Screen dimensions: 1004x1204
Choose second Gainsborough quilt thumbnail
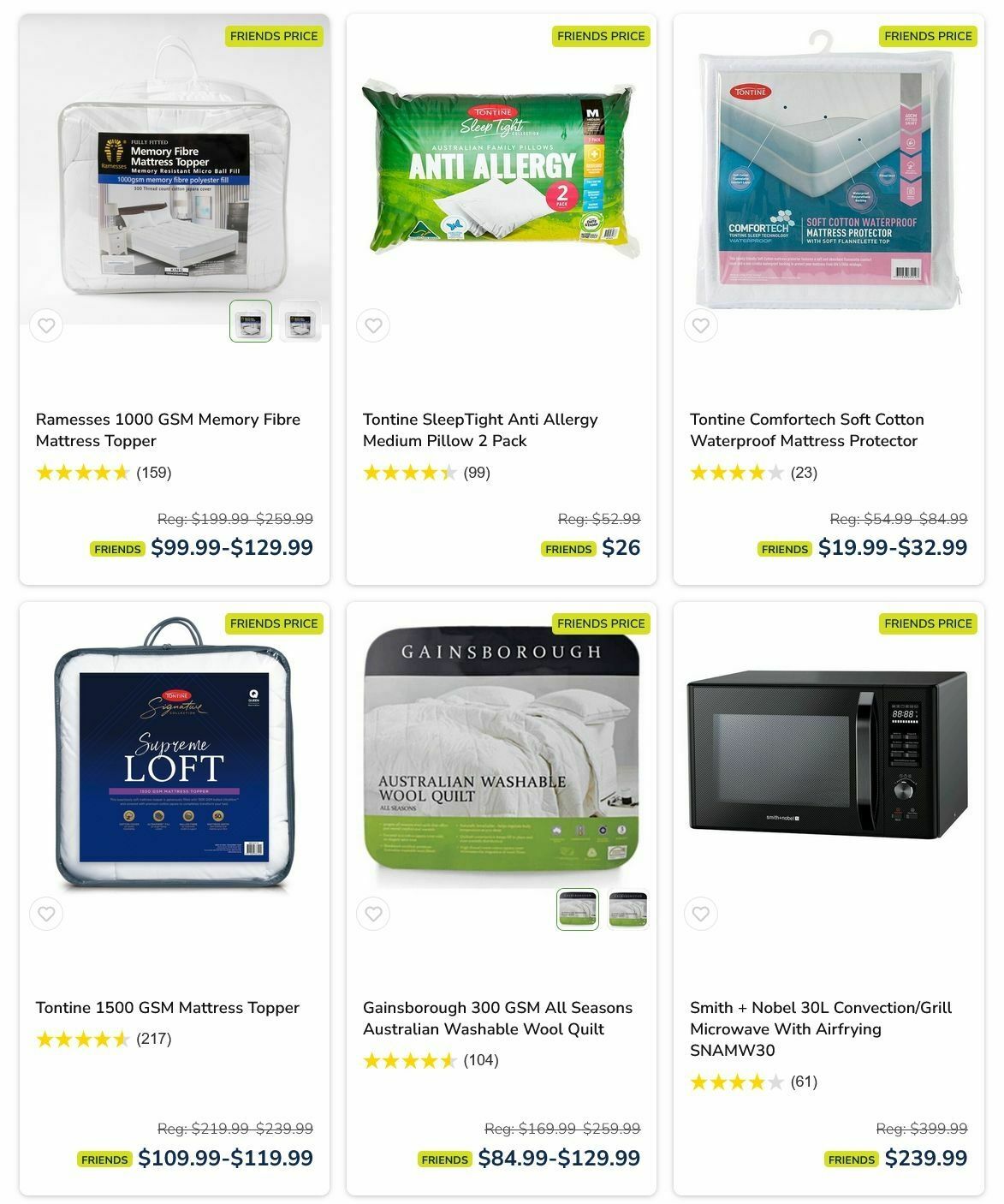[x=628, y=909]
